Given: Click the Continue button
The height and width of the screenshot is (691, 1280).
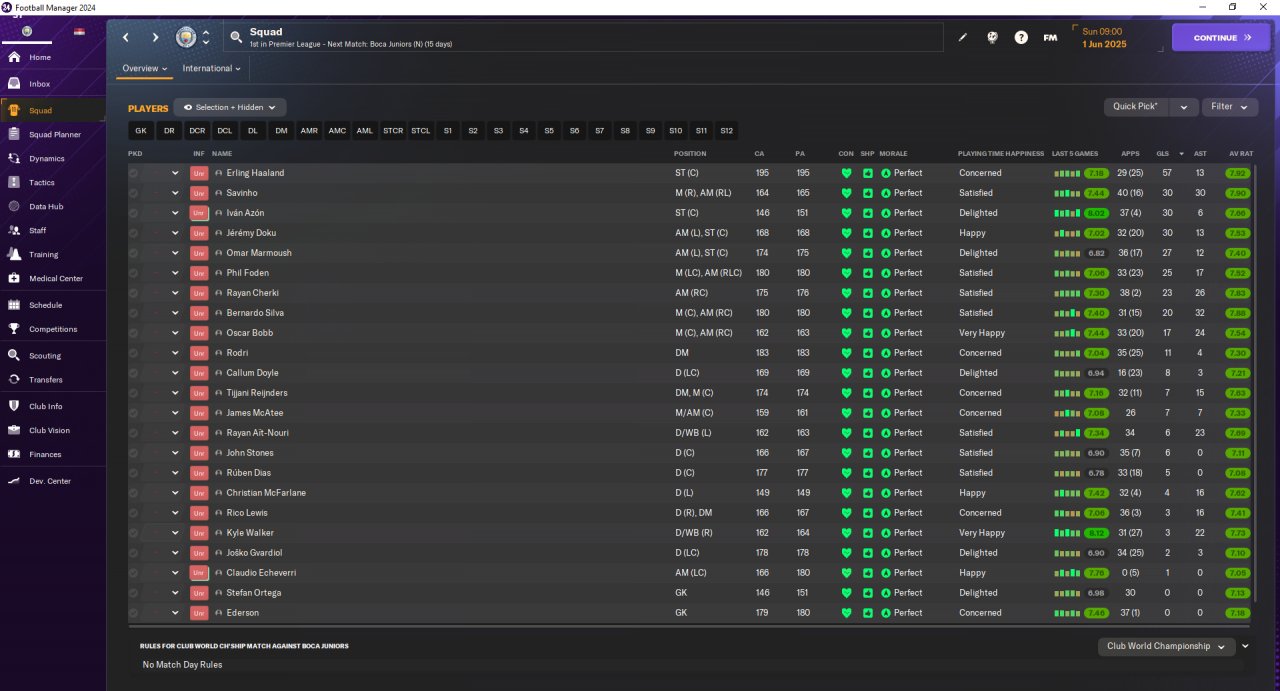Looking at the screenshot, I should click(1221, 38).
